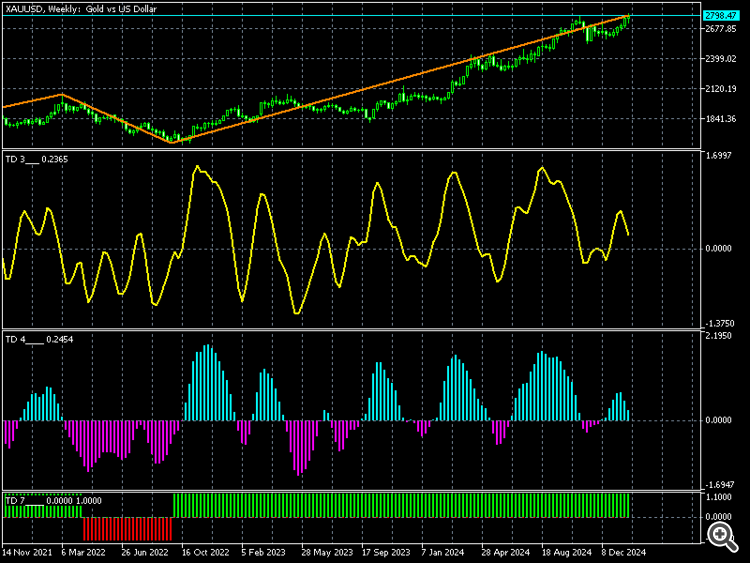Click the 1841.36 price scale label

[x=721, y=119]
